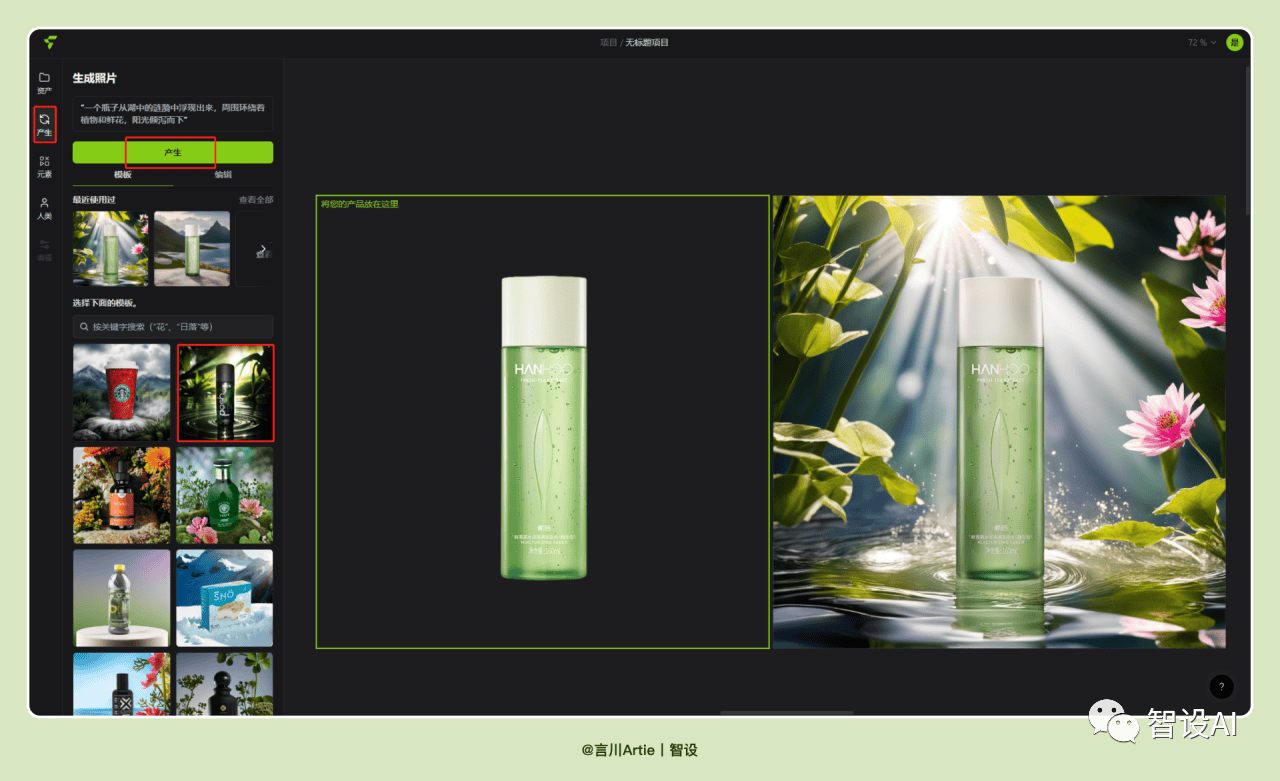Select the Starbucks cup template thumbnail

coord(121,392)
